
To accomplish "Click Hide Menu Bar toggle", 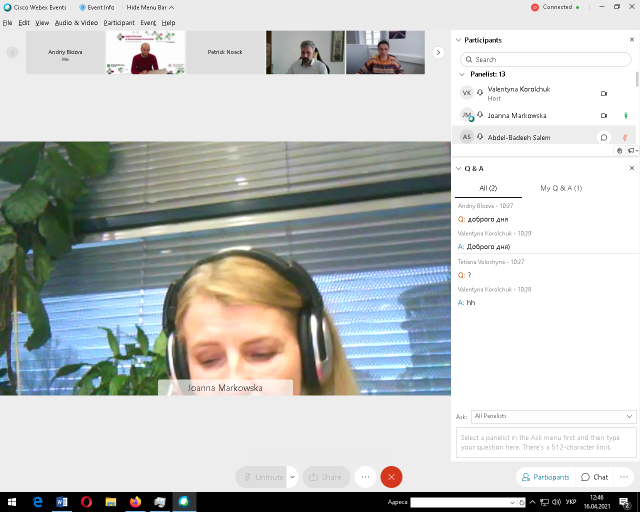I will [x=150, y=7].
